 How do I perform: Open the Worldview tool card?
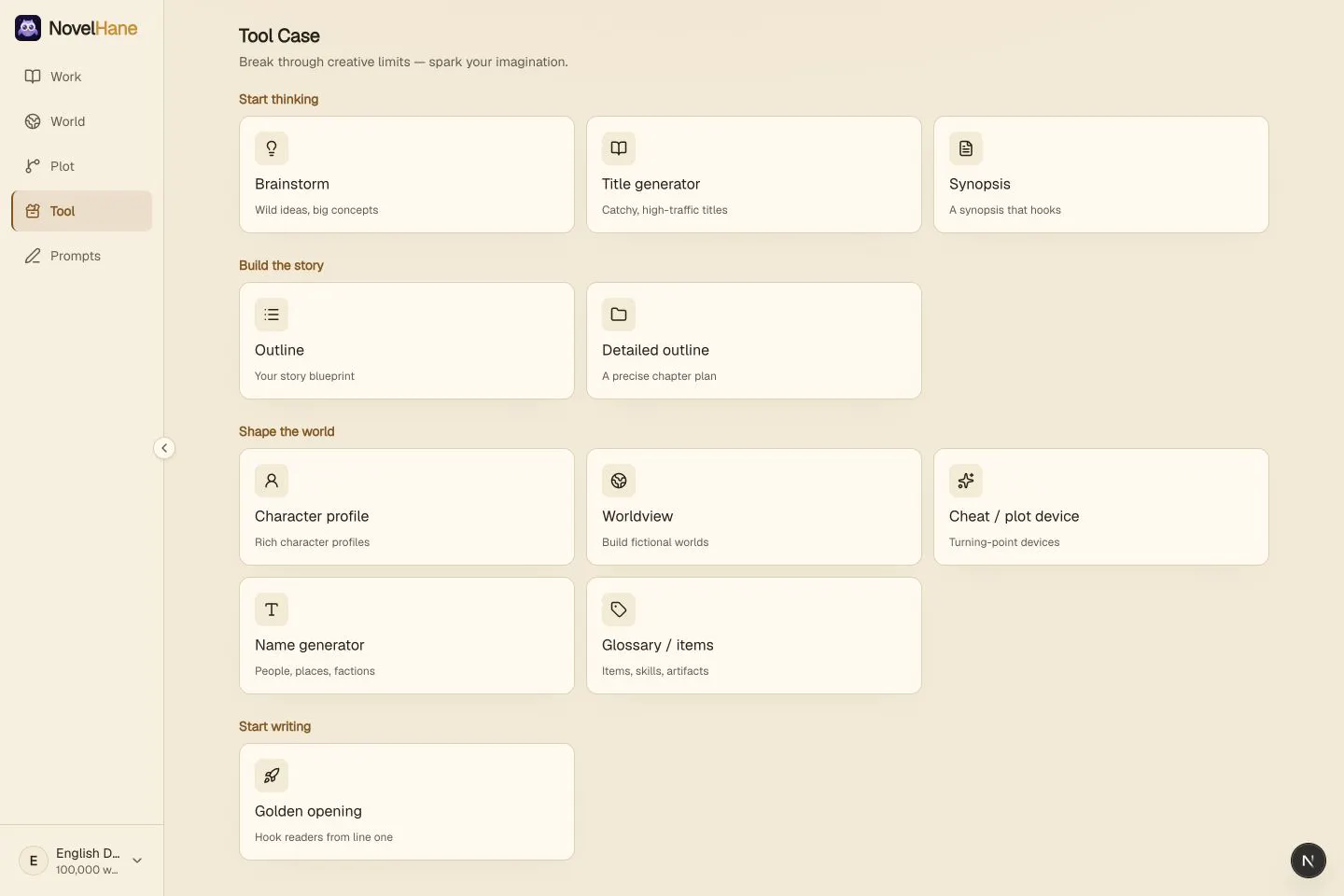click(x=754, y=507)
